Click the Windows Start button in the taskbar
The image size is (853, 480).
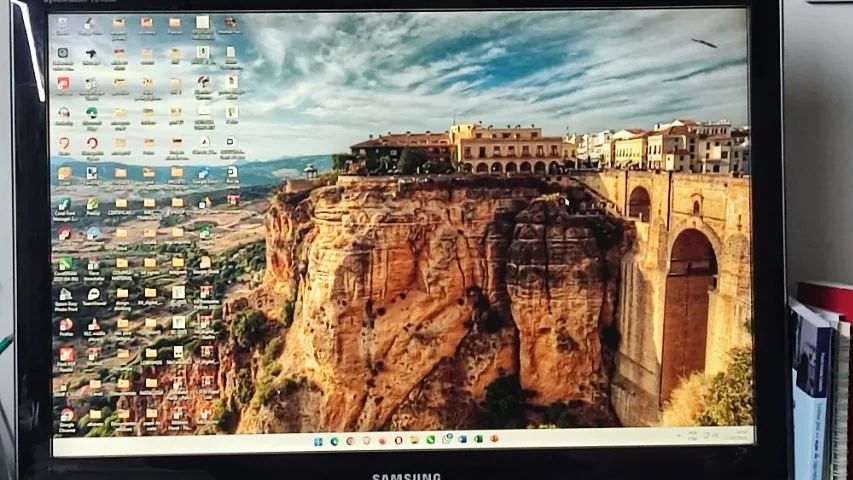(x=318, y=440)
